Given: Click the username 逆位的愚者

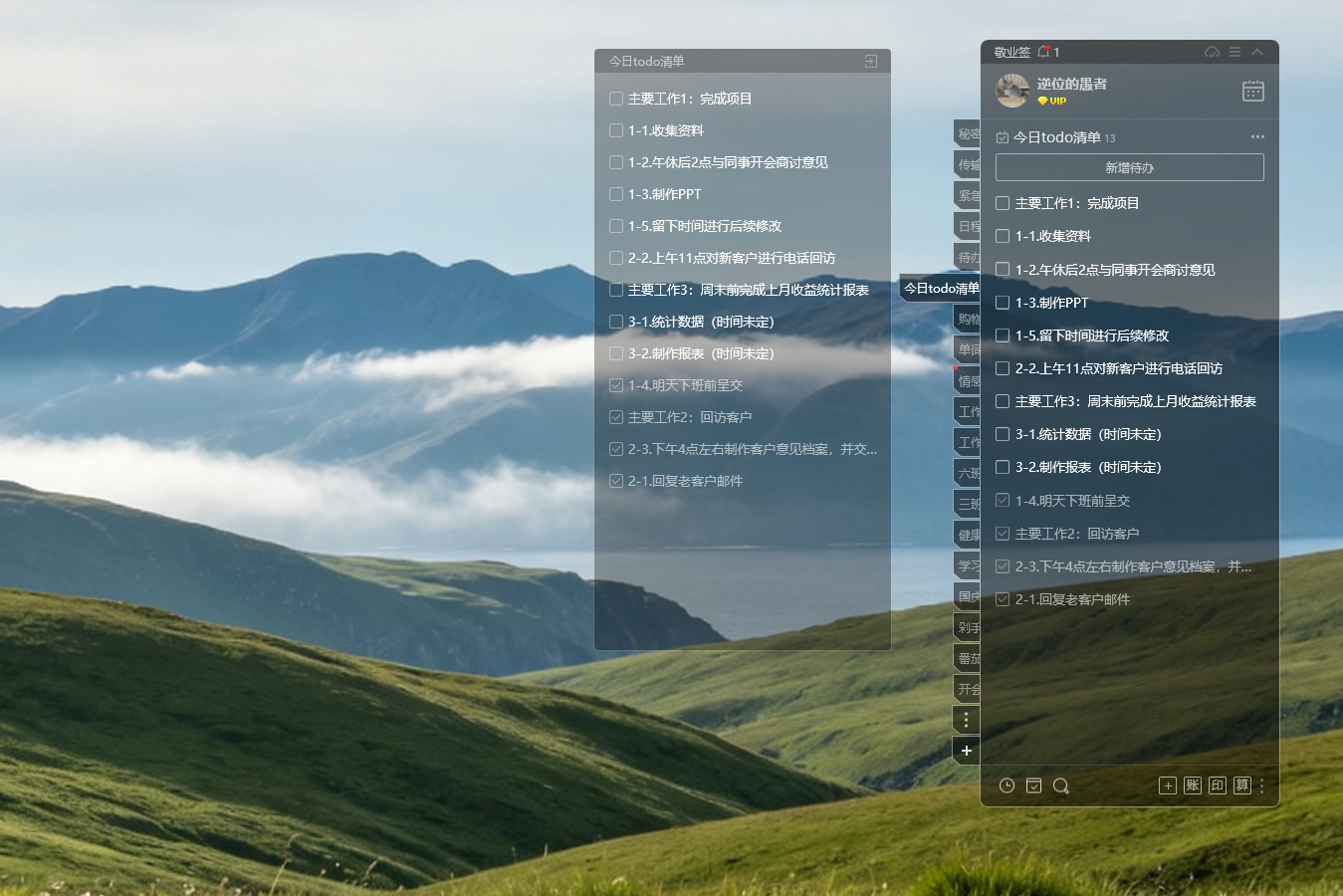Looking at the screenshot, I should (1071, 84).
